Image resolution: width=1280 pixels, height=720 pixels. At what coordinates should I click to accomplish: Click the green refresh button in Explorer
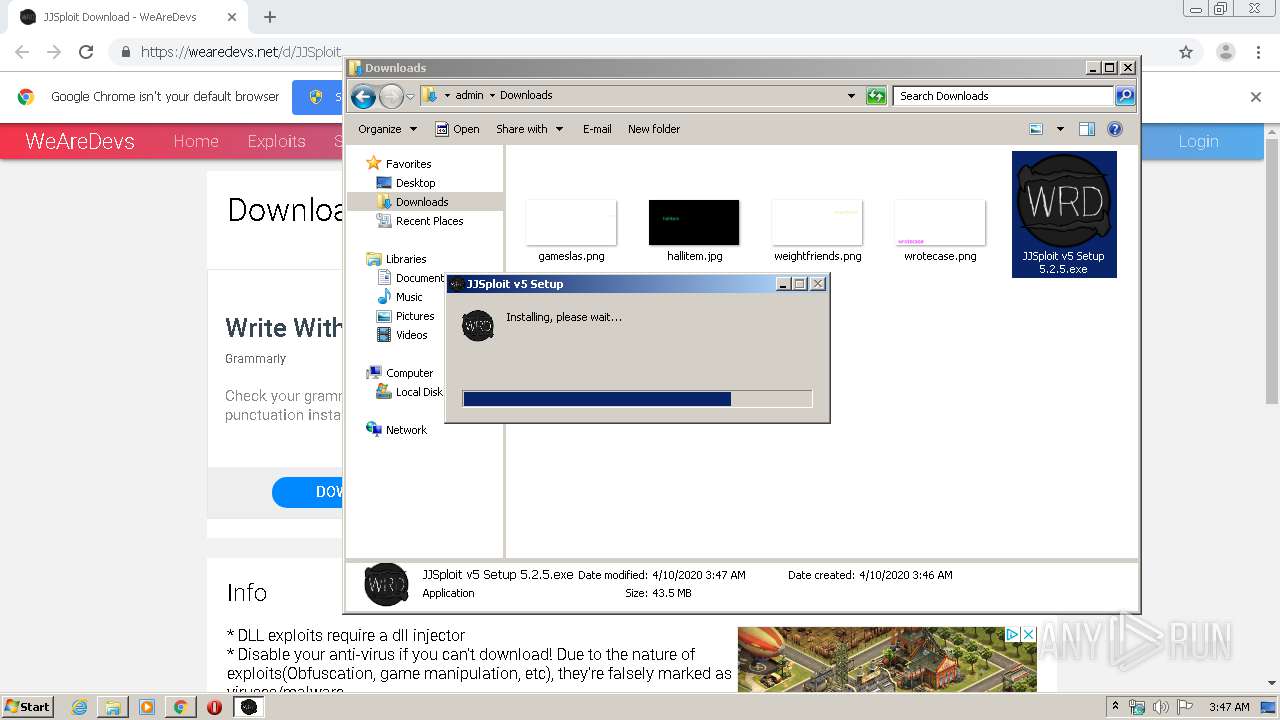click(x=876, y=96)
